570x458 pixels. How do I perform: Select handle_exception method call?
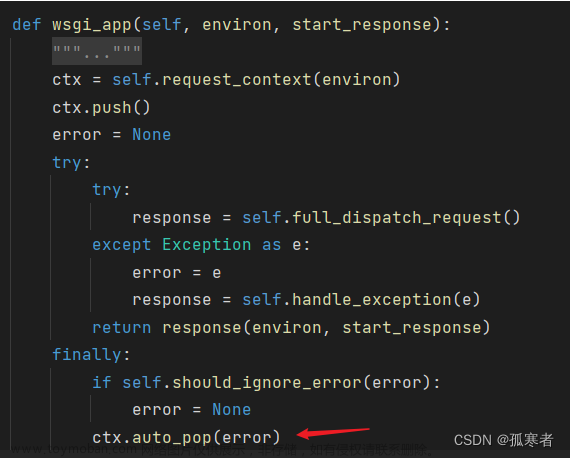[x=372, y=300]
